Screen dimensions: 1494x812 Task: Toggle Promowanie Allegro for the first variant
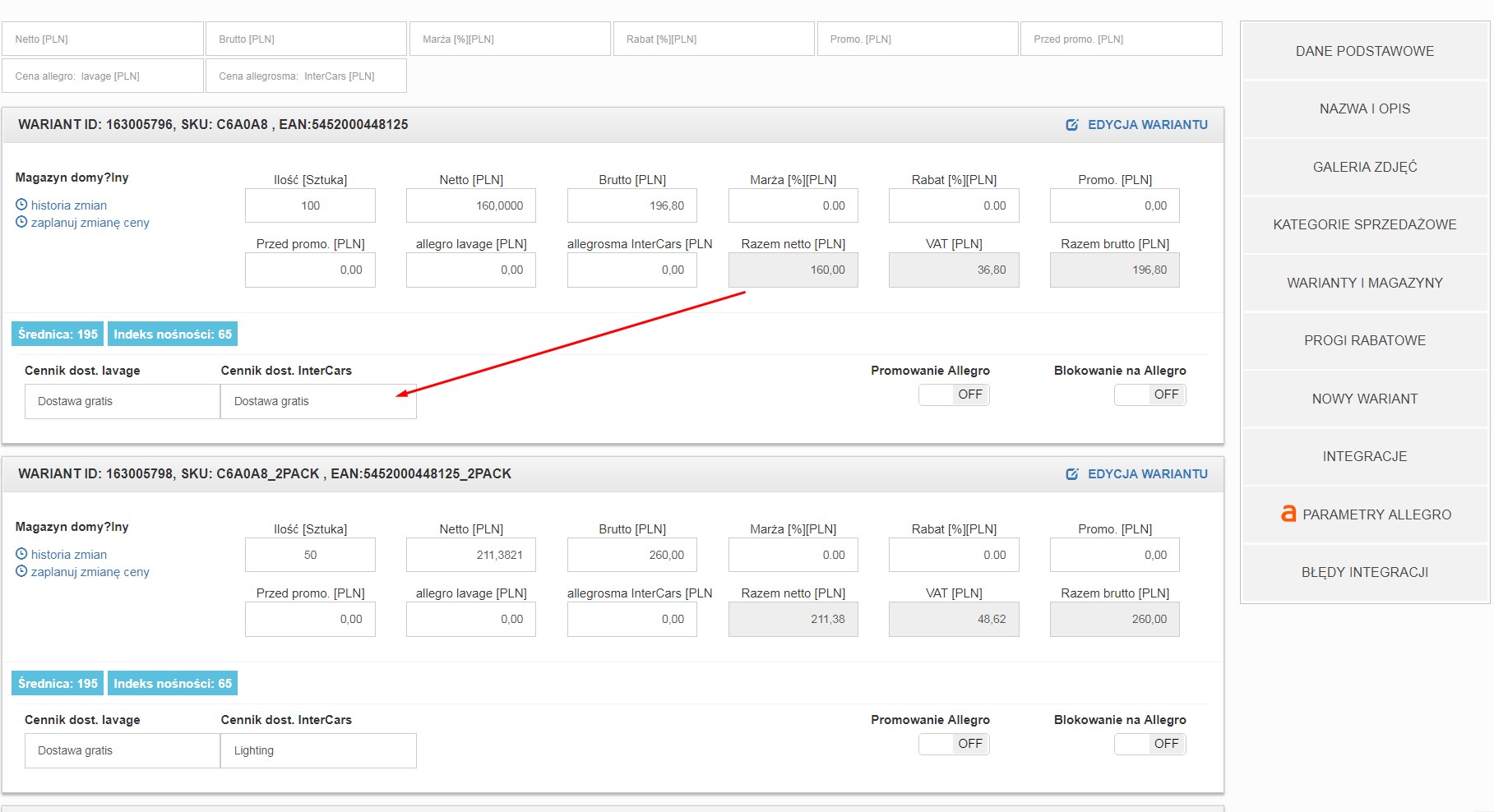[954, 394]
